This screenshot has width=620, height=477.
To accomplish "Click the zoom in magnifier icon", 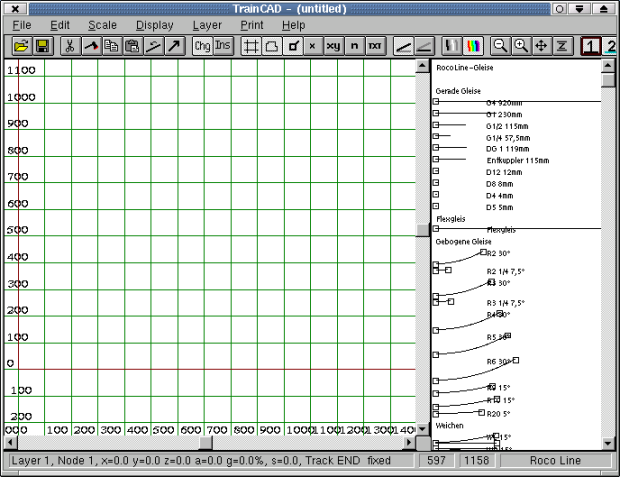I will (x=520, y=46).
